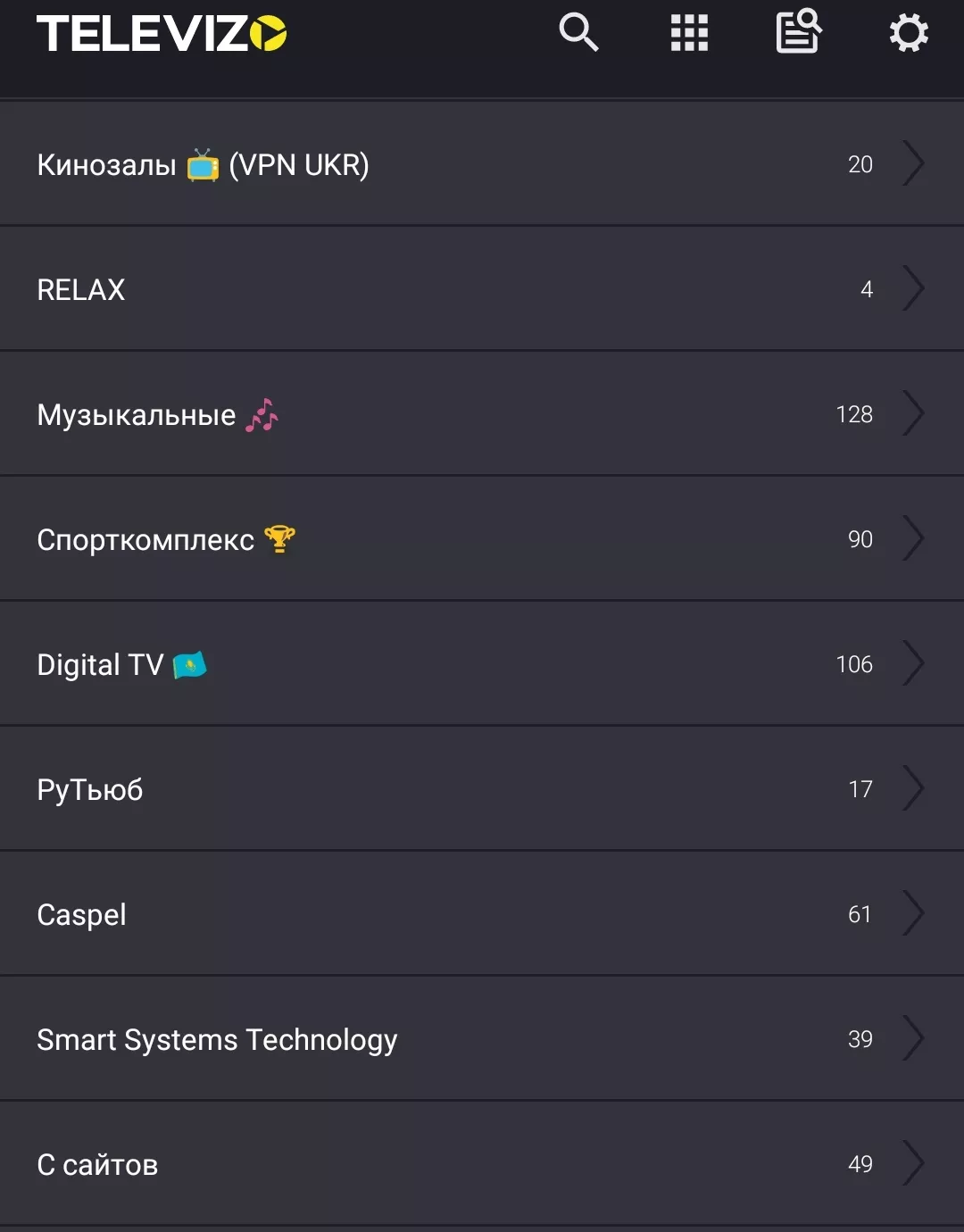Open the Музыкальные channel group
964x1232 pixels.
point(482,413)
